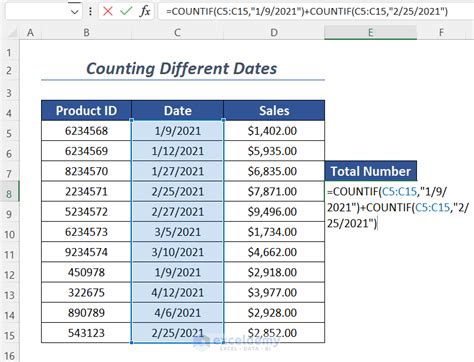Select date cell 1/27/2021
The width and height of the screenshot is (474, 362).
tap(177, 171)
